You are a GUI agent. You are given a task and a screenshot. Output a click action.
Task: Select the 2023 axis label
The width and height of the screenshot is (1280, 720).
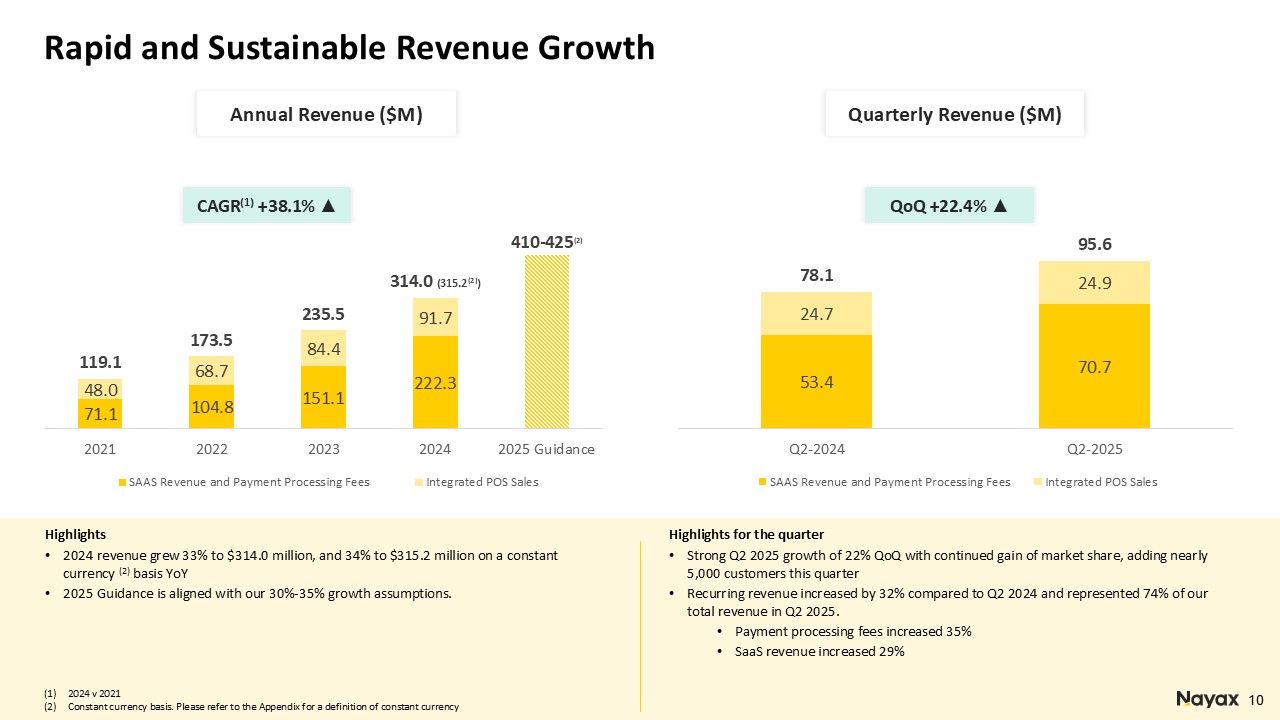tap(323, 450)
